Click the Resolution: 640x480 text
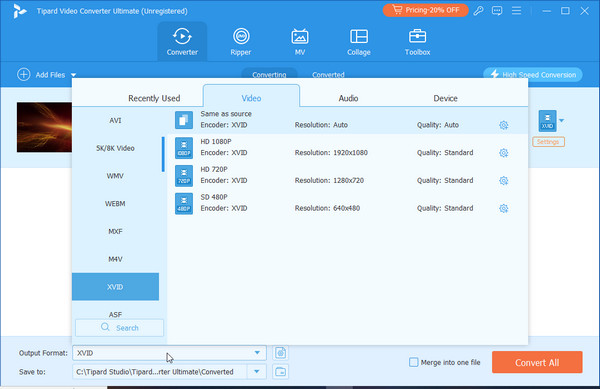 tap(327, 208)
